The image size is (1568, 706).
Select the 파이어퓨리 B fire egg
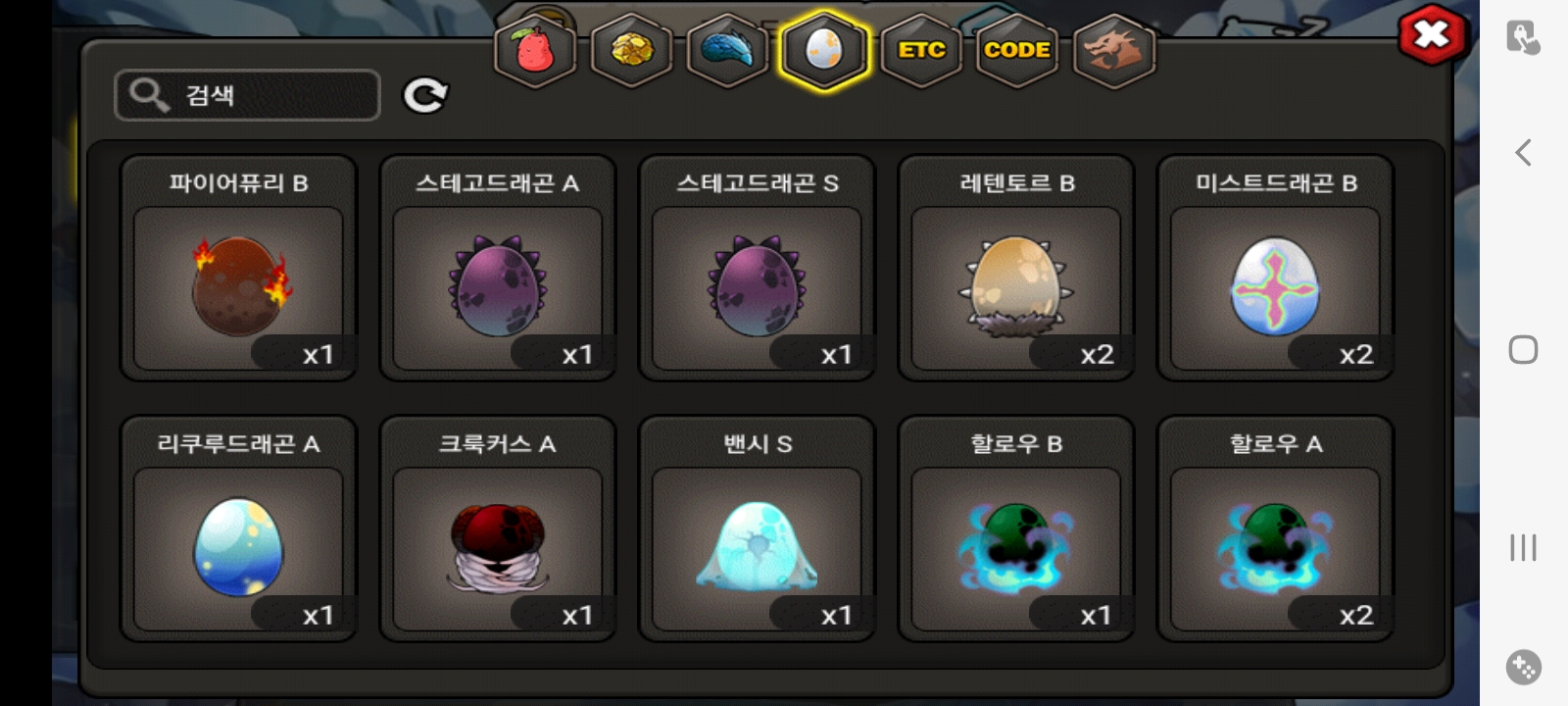238,268
